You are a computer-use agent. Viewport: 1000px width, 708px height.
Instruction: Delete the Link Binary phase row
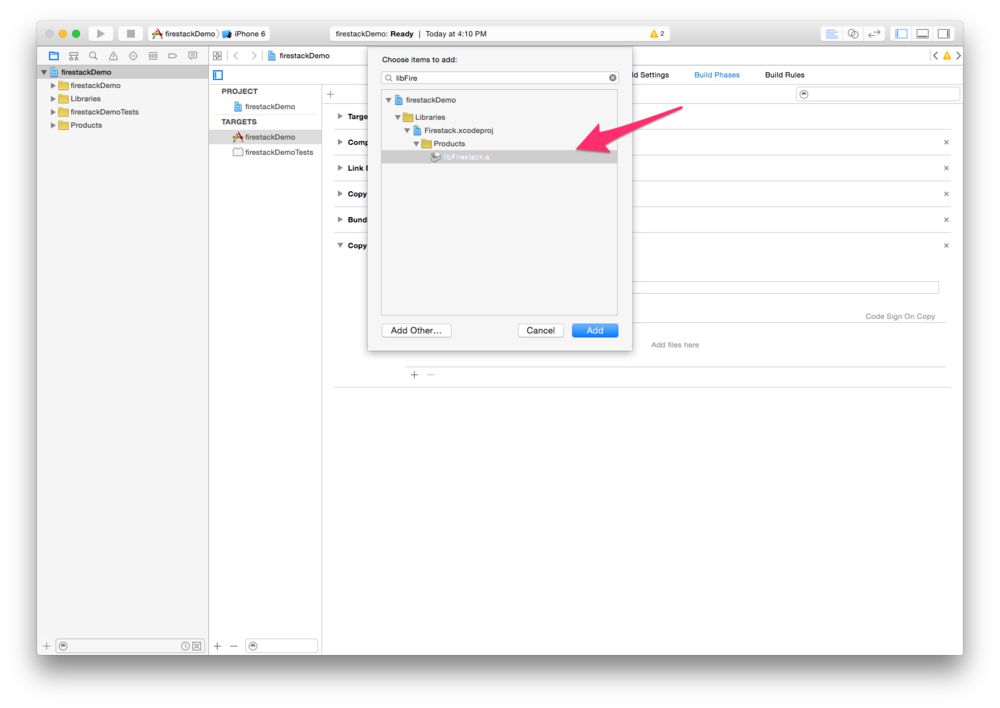[946, 168]
